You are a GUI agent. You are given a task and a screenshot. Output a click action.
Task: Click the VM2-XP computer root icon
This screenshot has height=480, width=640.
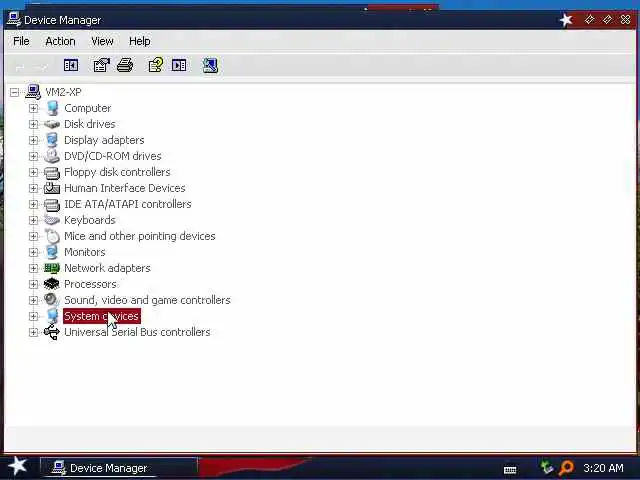point(33,92)
